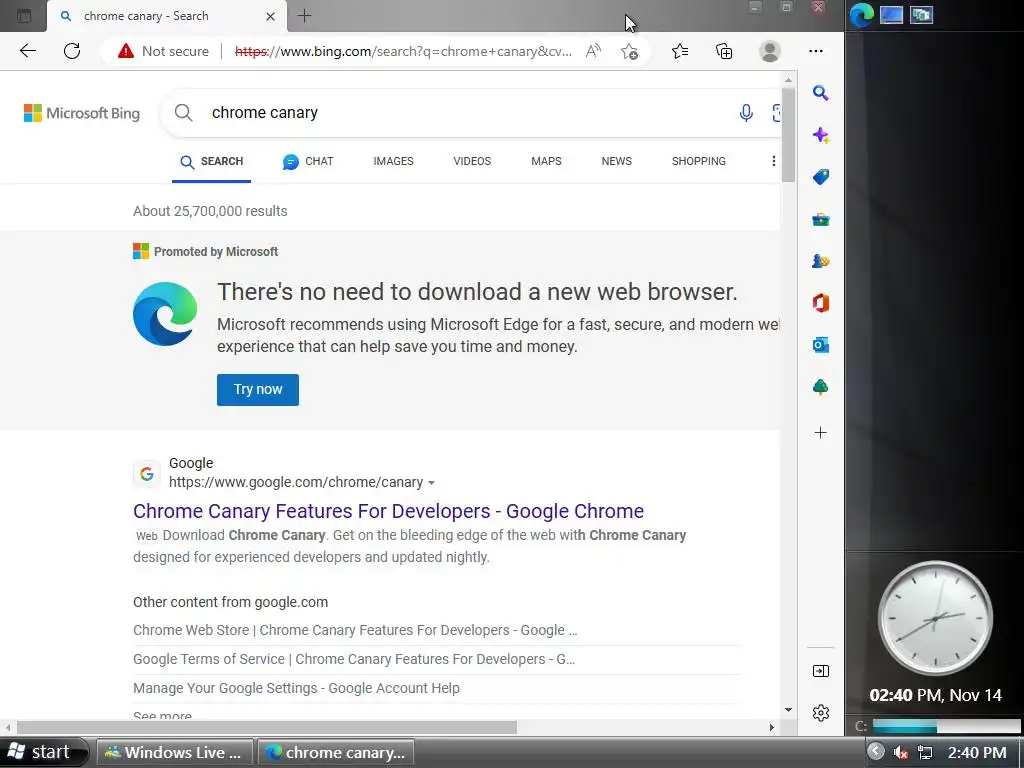Open the Not secure warning icon
Image resolution: width=1024 pixels, height=768 pixels.
(125, 51)
